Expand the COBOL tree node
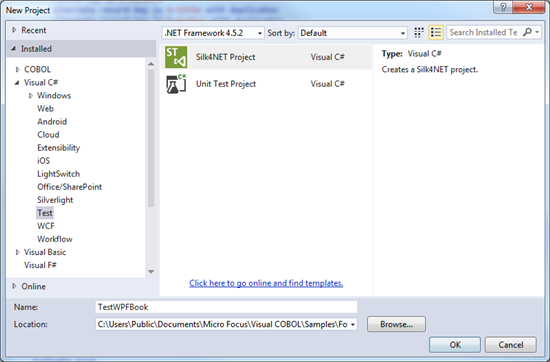Image resolution: width=550 pixels, height=362 pixels. pos(18,69)
